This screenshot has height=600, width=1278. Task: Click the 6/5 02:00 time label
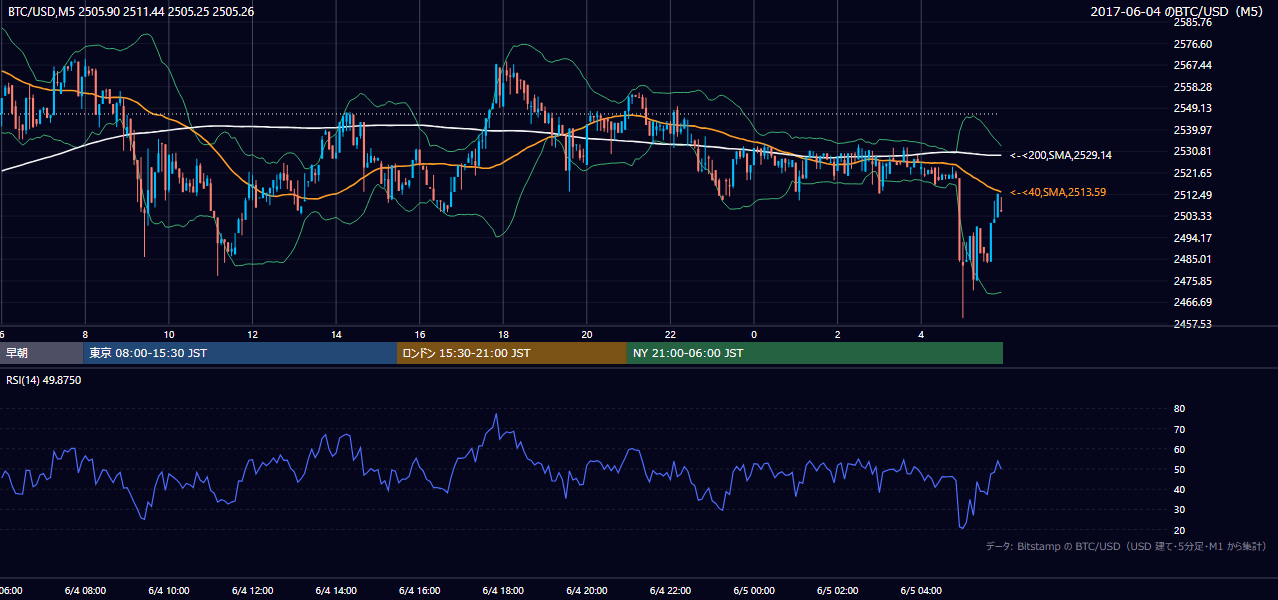837,591
